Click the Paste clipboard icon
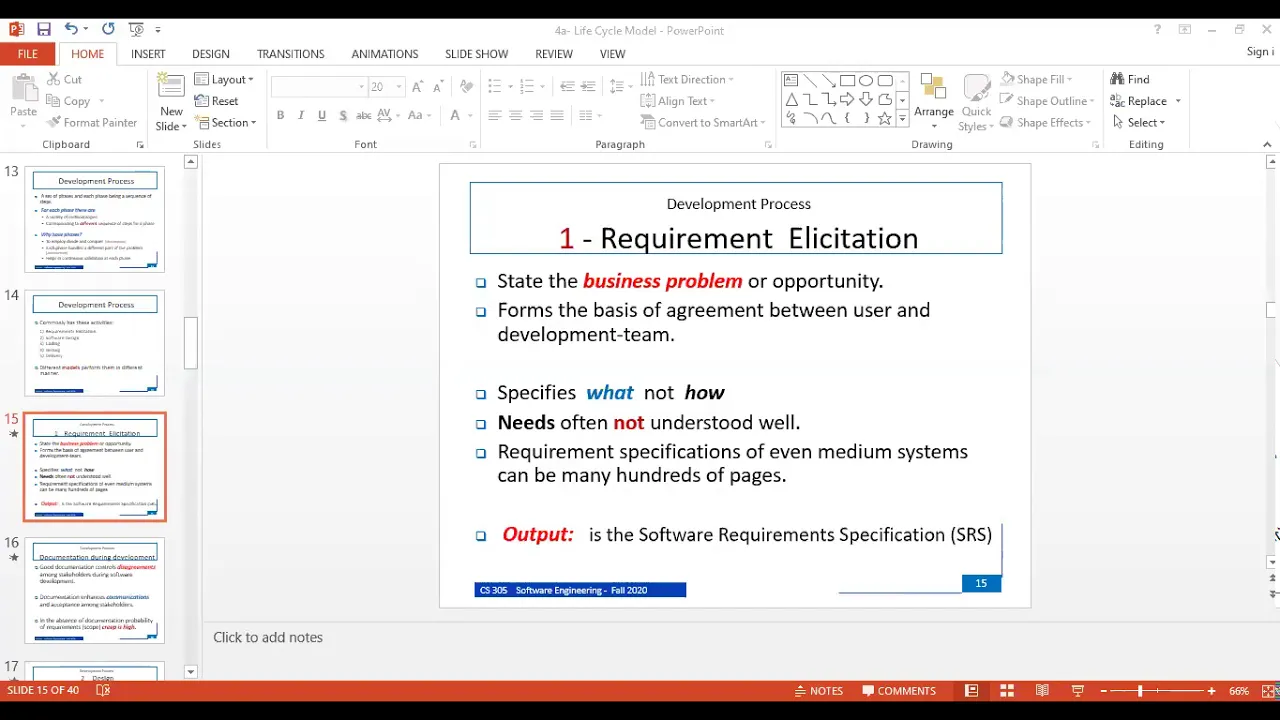This screenshot has height=720, width=1280. (23, 88)
